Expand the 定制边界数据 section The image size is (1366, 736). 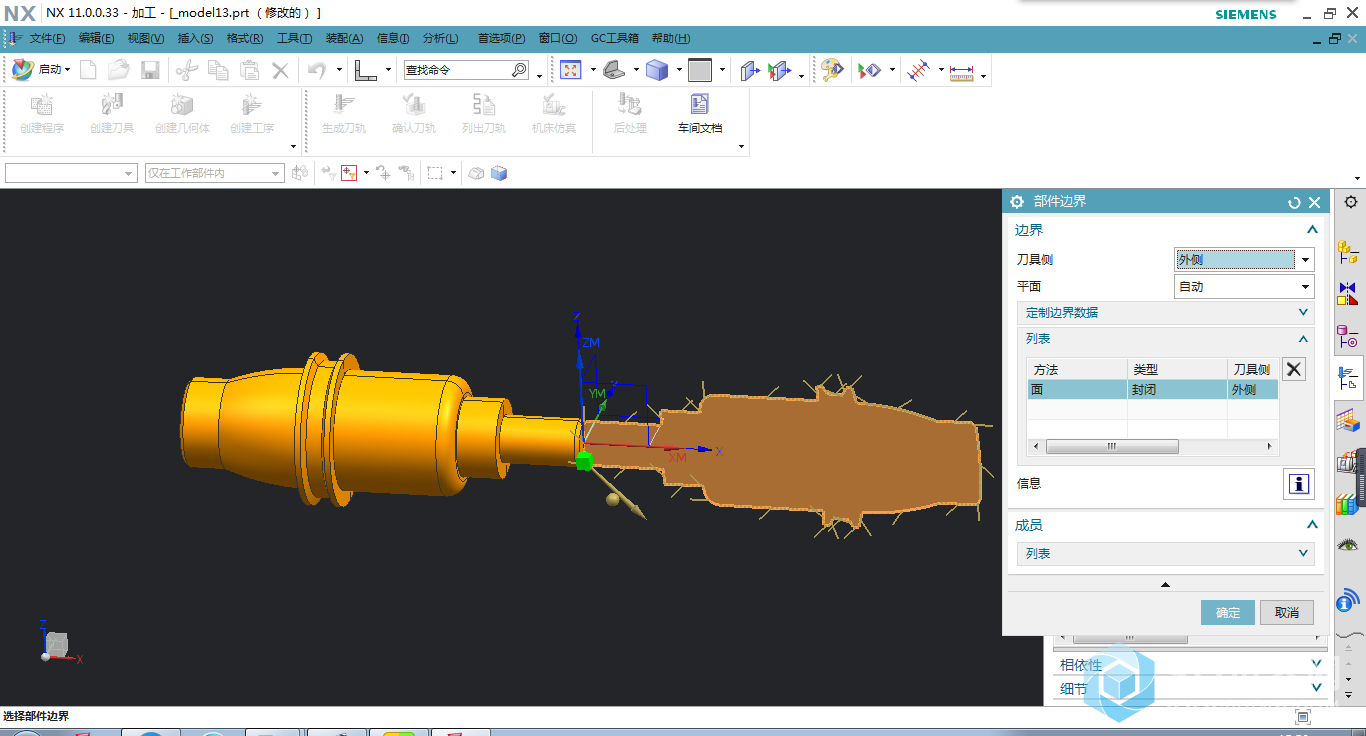pyautogui.click(x=1166, y=313)
